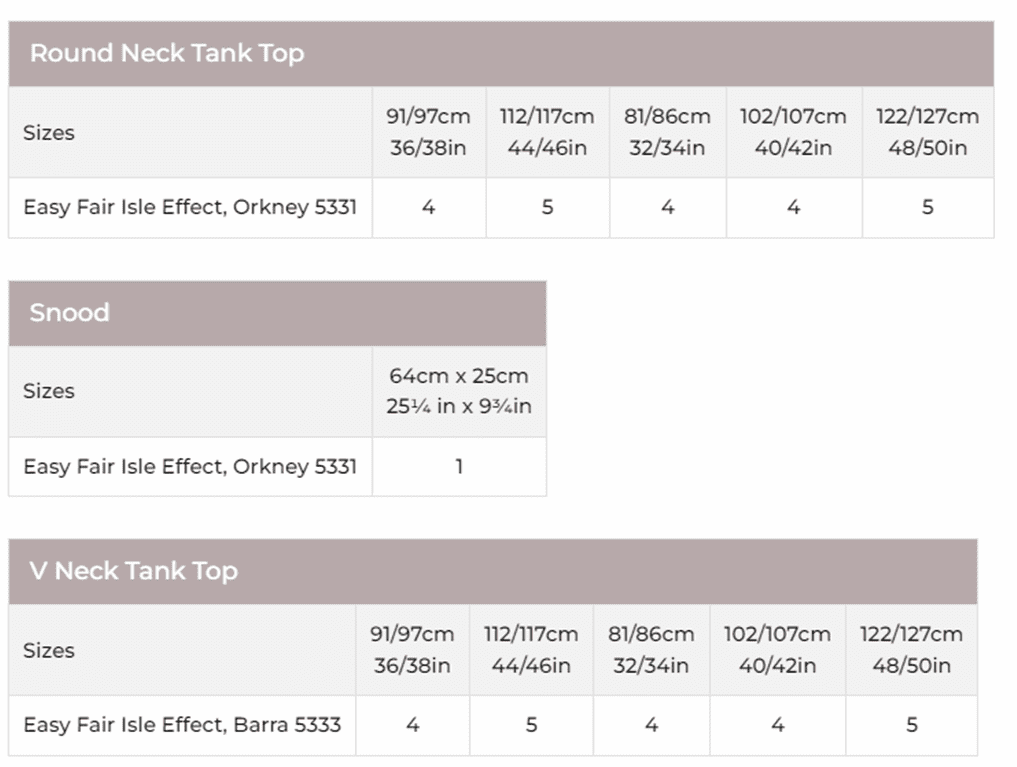Screen dimensions: 1017x767
Task: Click 102/107cm size in V Neck table
Action: point(777,650)
